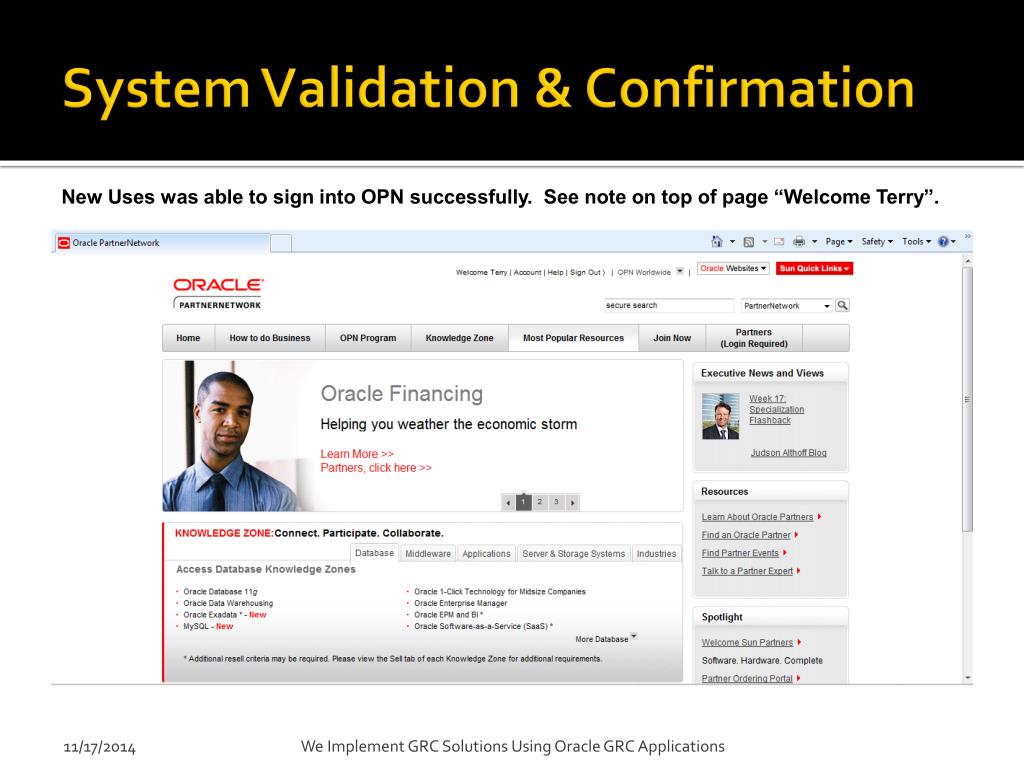Click Learn About Oracle Partners link
The image size is (1024, 768).
pos(758,517)
